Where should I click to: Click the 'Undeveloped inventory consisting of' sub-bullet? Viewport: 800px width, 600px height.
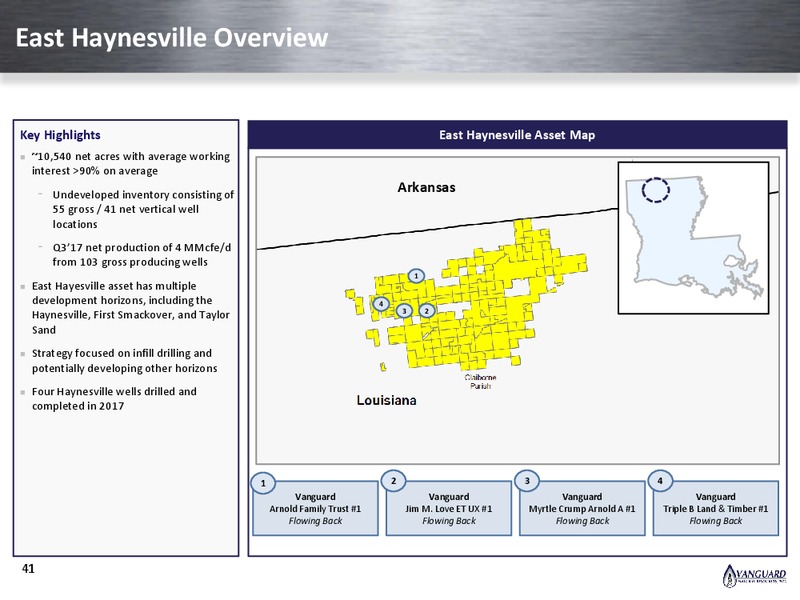[x=143, y=209]
